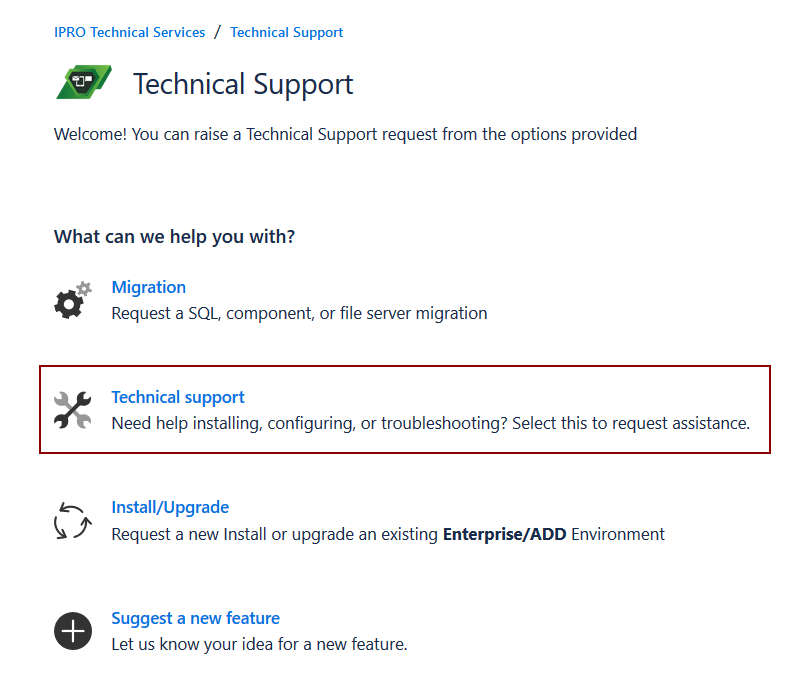Image resolution: width=806 pixels, height=693 pixels.
Task: Select the highlighted Technical support request row
Action: 403,410
